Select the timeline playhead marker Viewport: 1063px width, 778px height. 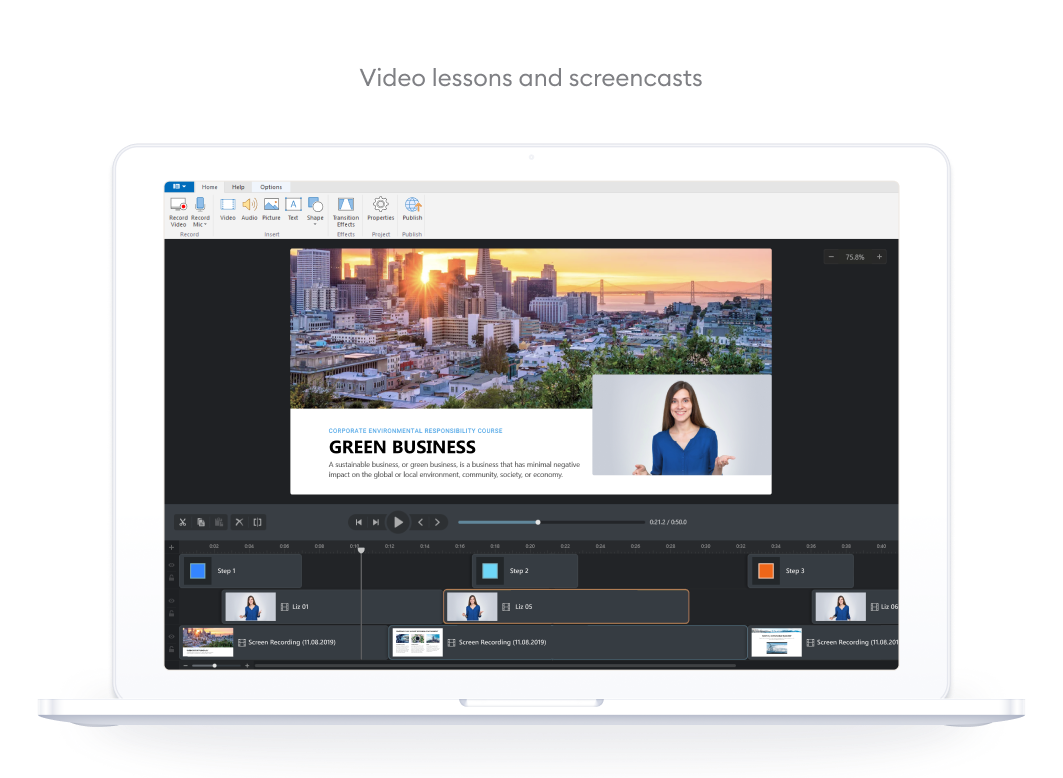(361, 550)
